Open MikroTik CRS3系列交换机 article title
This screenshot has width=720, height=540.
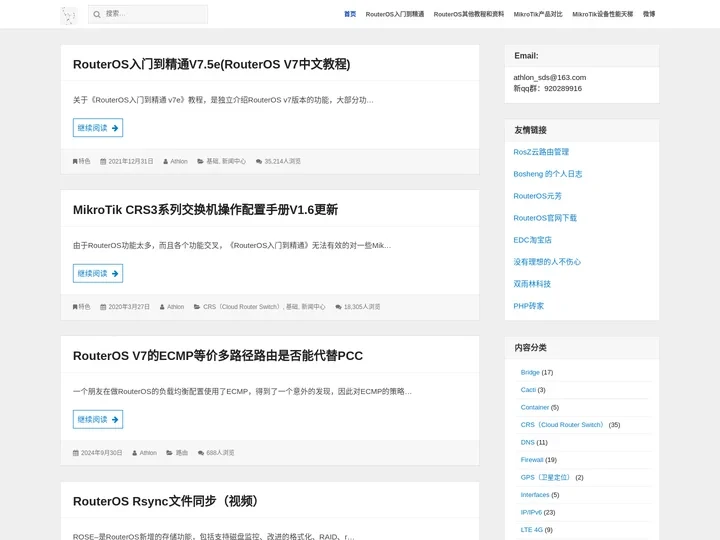click(205, 210)
